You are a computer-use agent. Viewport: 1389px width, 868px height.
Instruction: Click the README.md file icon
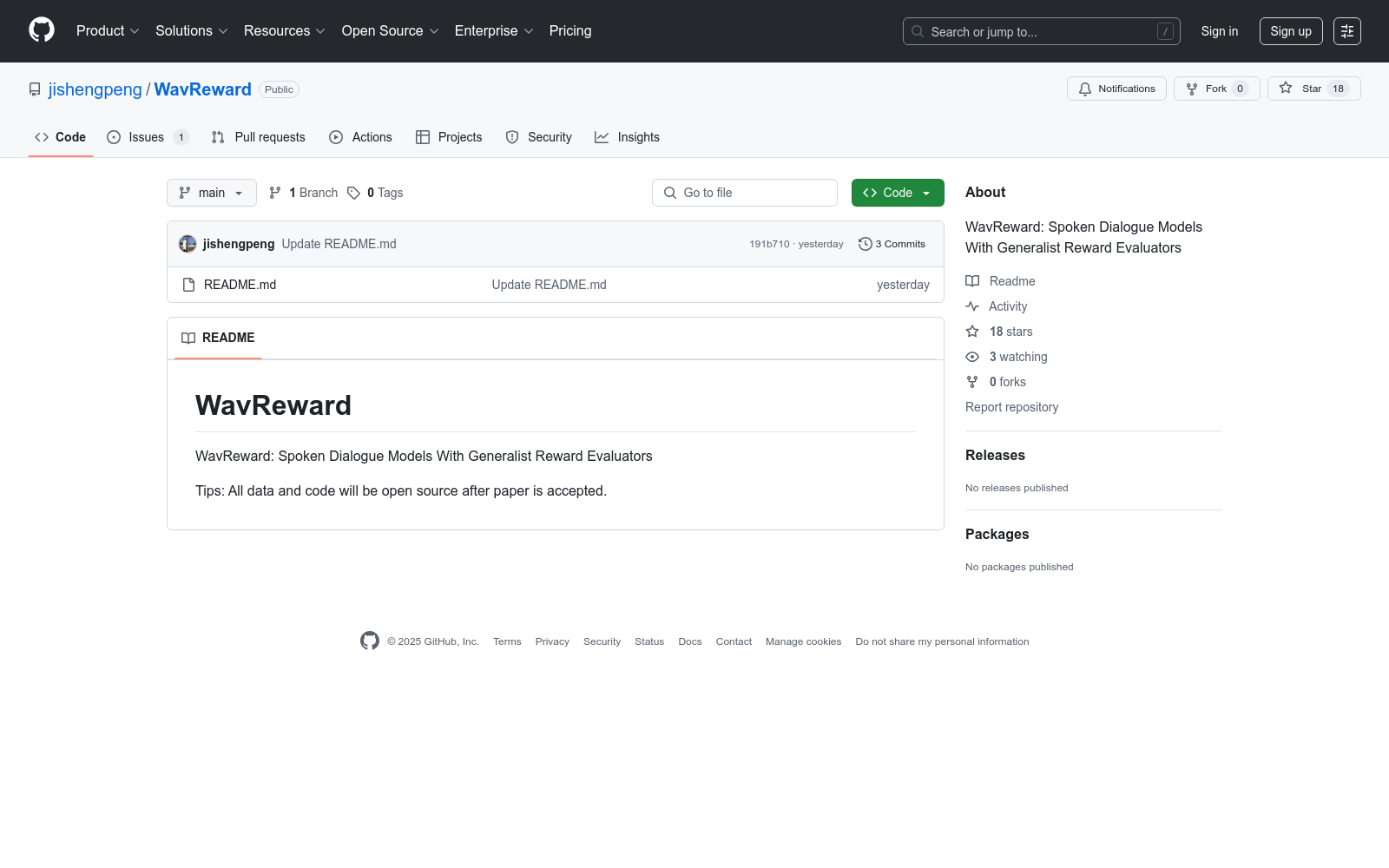[188, 285]
